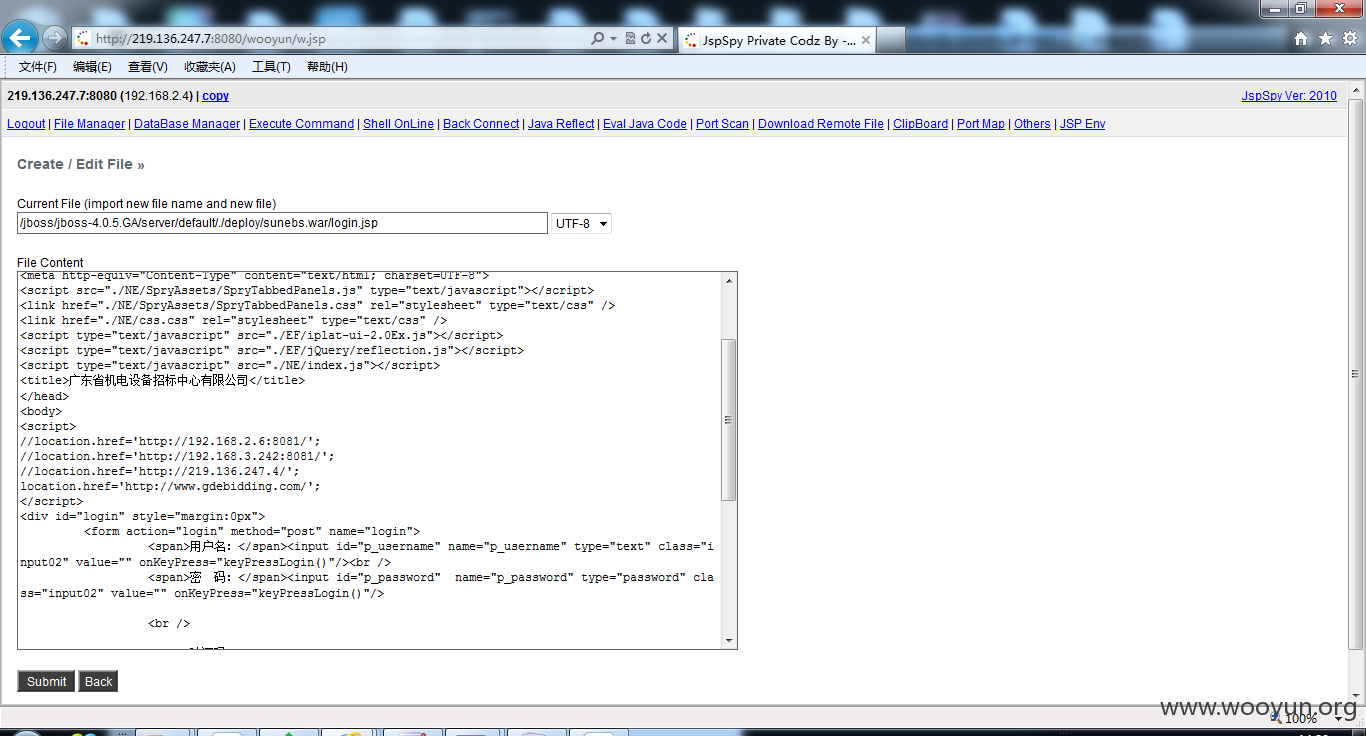
Task: Open the File Manager link
Action: point(90,124)
